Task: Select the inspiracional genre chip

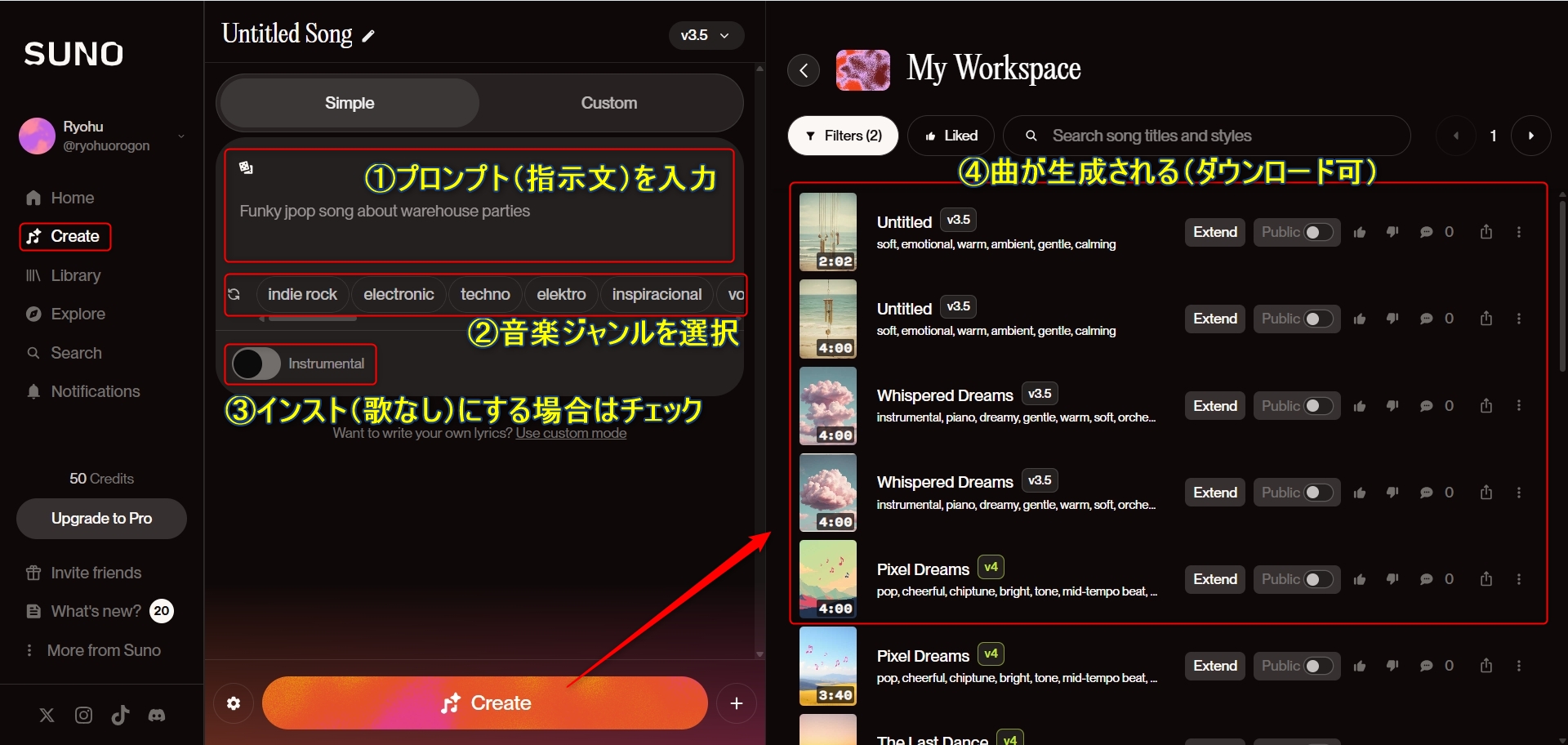Action: coord(657,294)
